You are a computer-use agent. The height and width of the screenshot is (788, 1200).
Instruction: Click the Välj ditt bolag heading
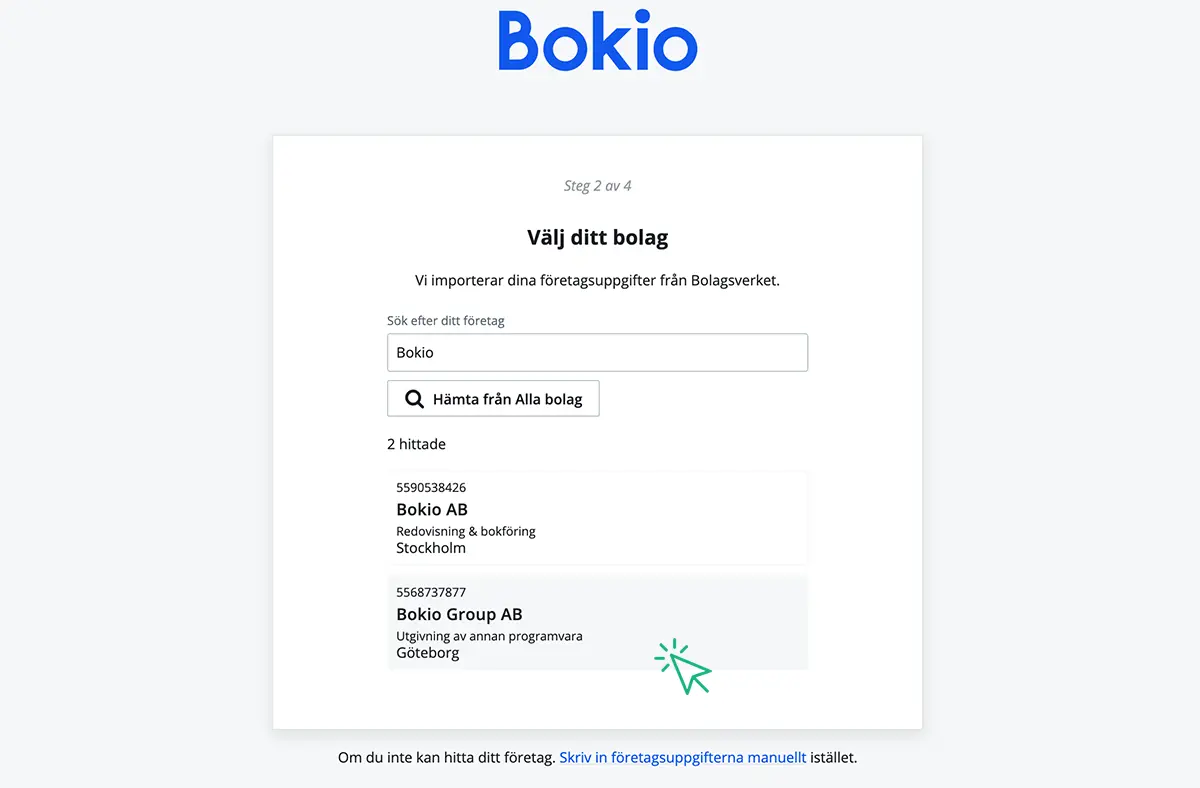[x=598, y=238]
